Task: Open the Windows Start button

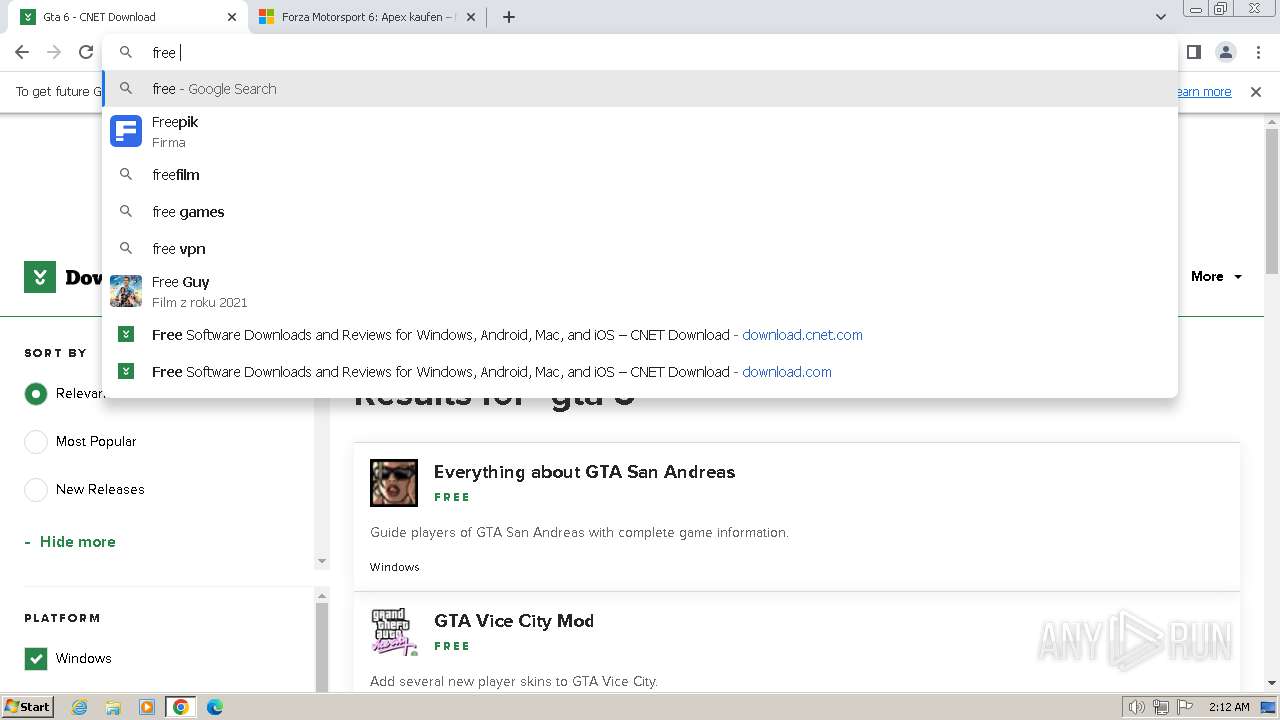Action: [28, 706]
